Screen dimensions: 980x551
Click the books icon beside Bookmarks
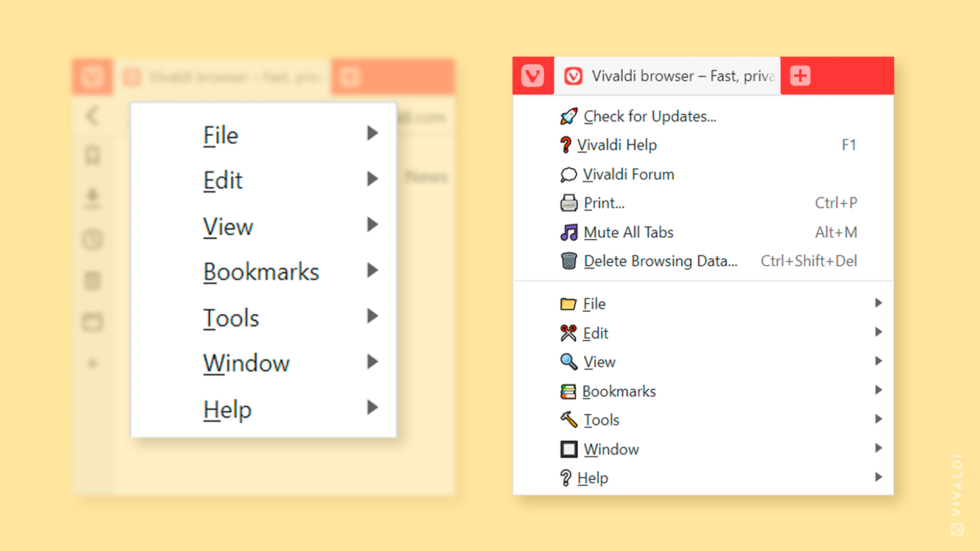(568, 391)
